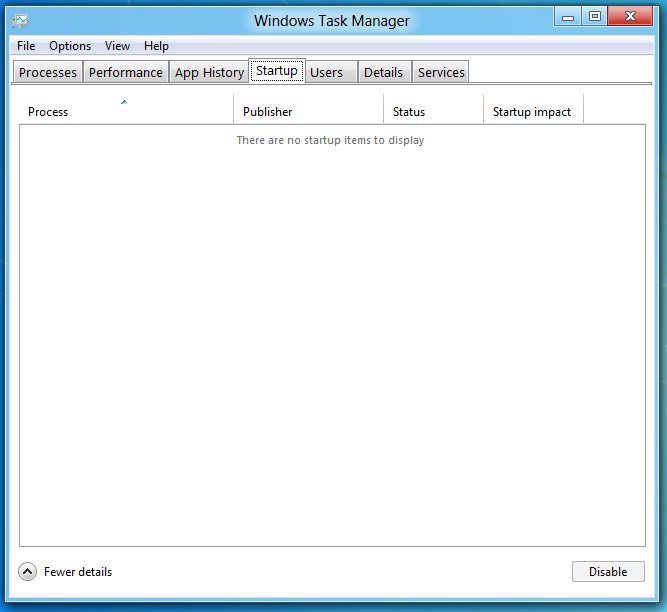Click the Task Manager title bar icon

pos(20,21)
